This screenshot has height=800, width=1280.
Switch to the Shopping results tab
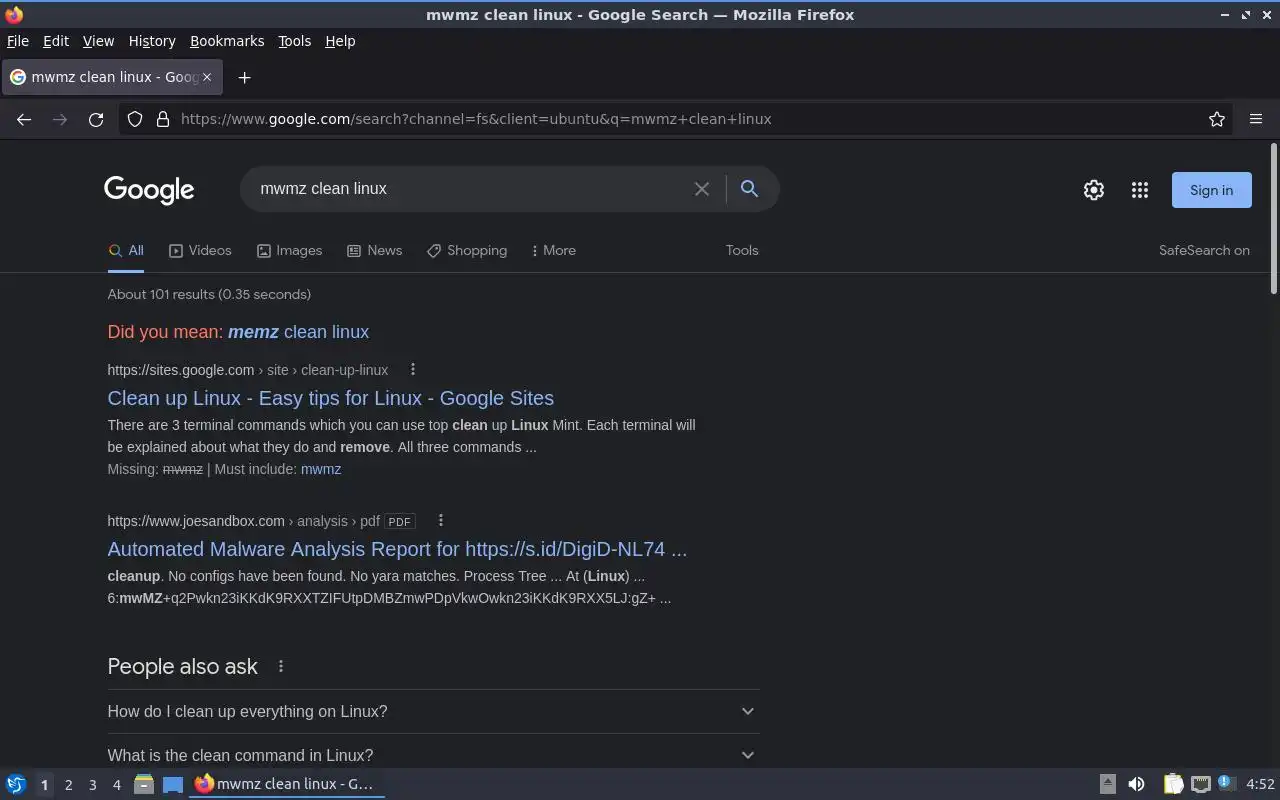click(467, 251)
